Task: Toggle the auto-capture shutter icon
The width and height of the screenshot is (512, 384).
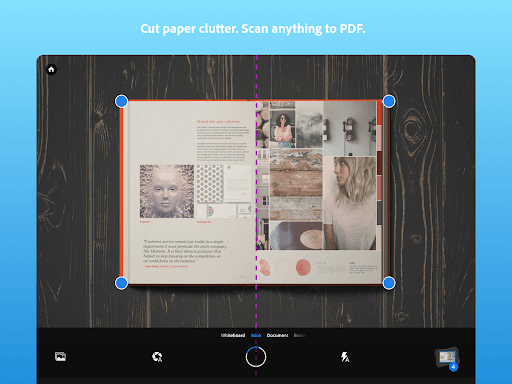Action: (157, 357)
